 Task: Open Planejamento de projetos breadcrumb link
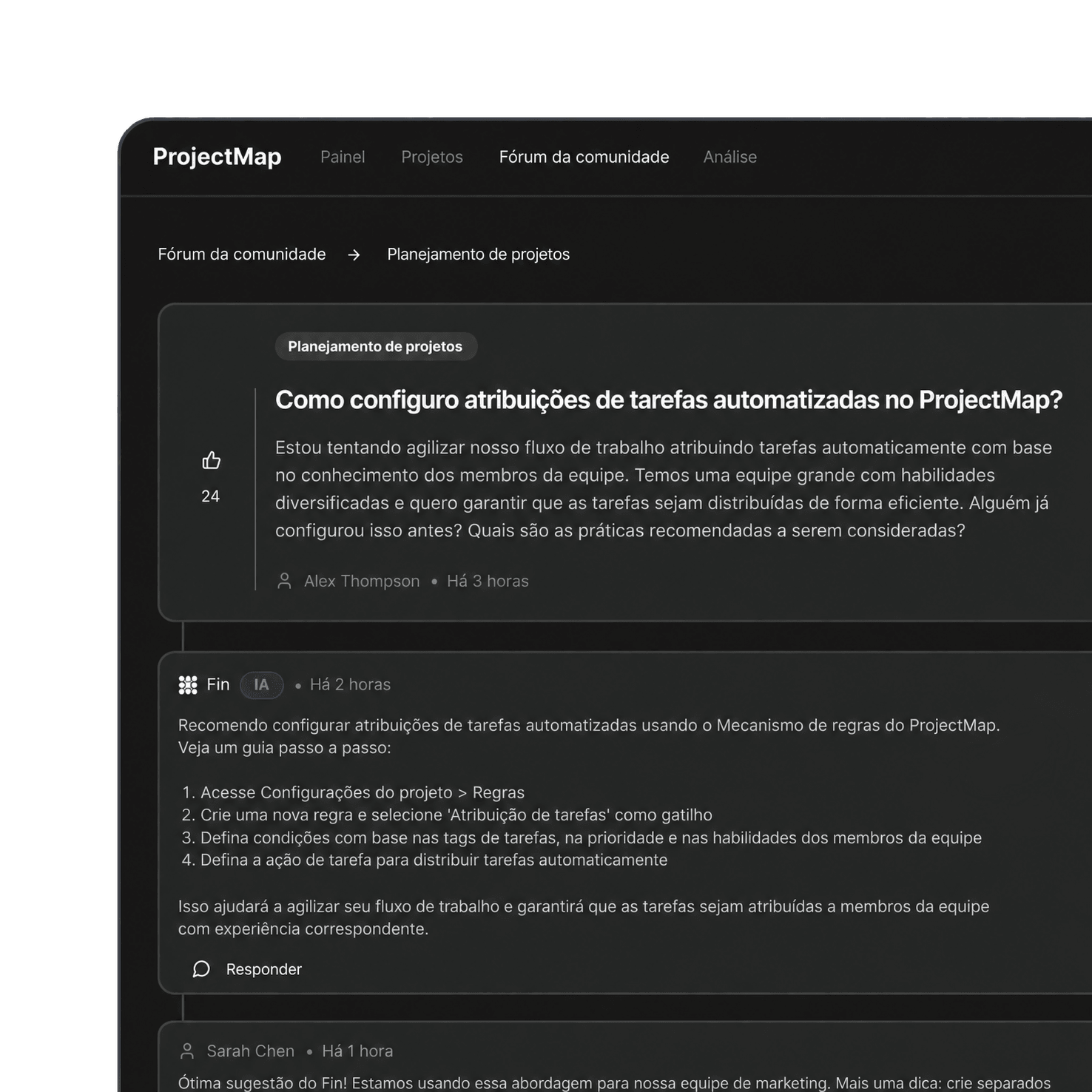(479, 255)
